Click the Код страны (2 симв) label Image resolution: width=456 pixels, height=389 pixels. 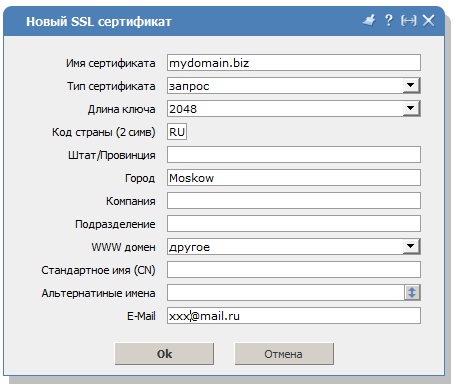point(104,132)
